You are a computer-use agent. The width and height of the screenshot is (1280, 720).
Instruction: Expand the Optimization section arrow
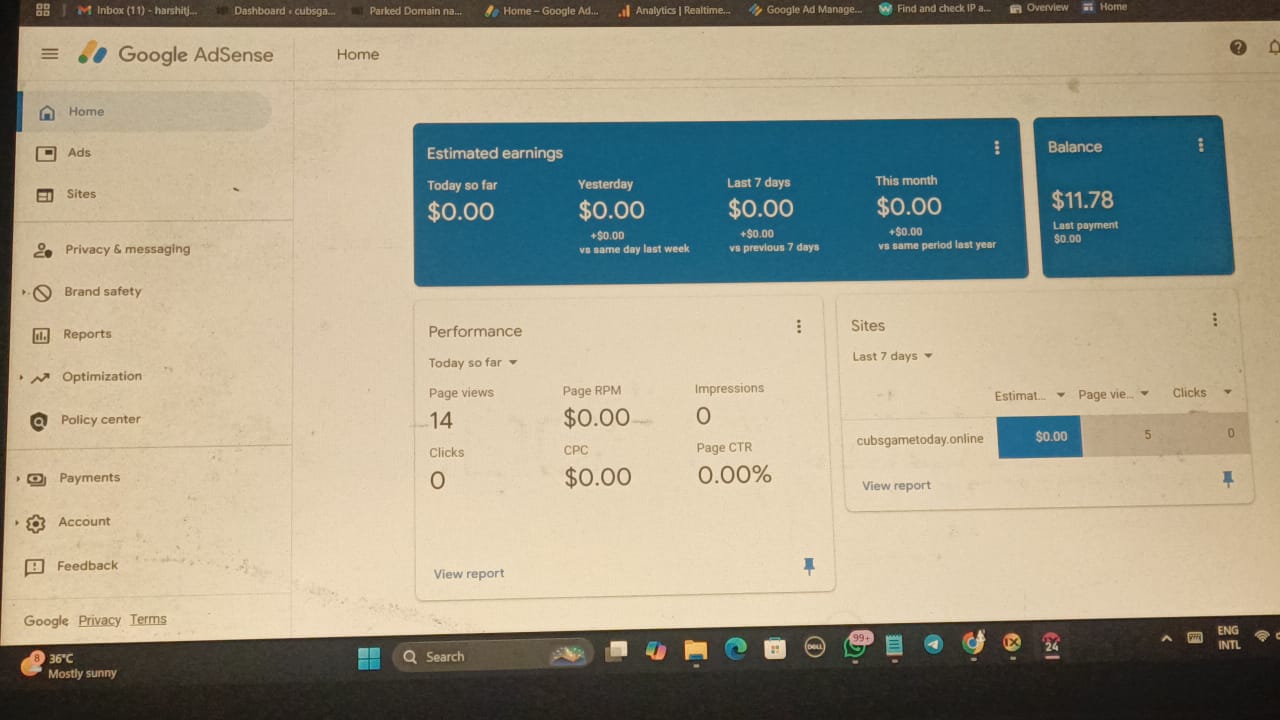21,378
